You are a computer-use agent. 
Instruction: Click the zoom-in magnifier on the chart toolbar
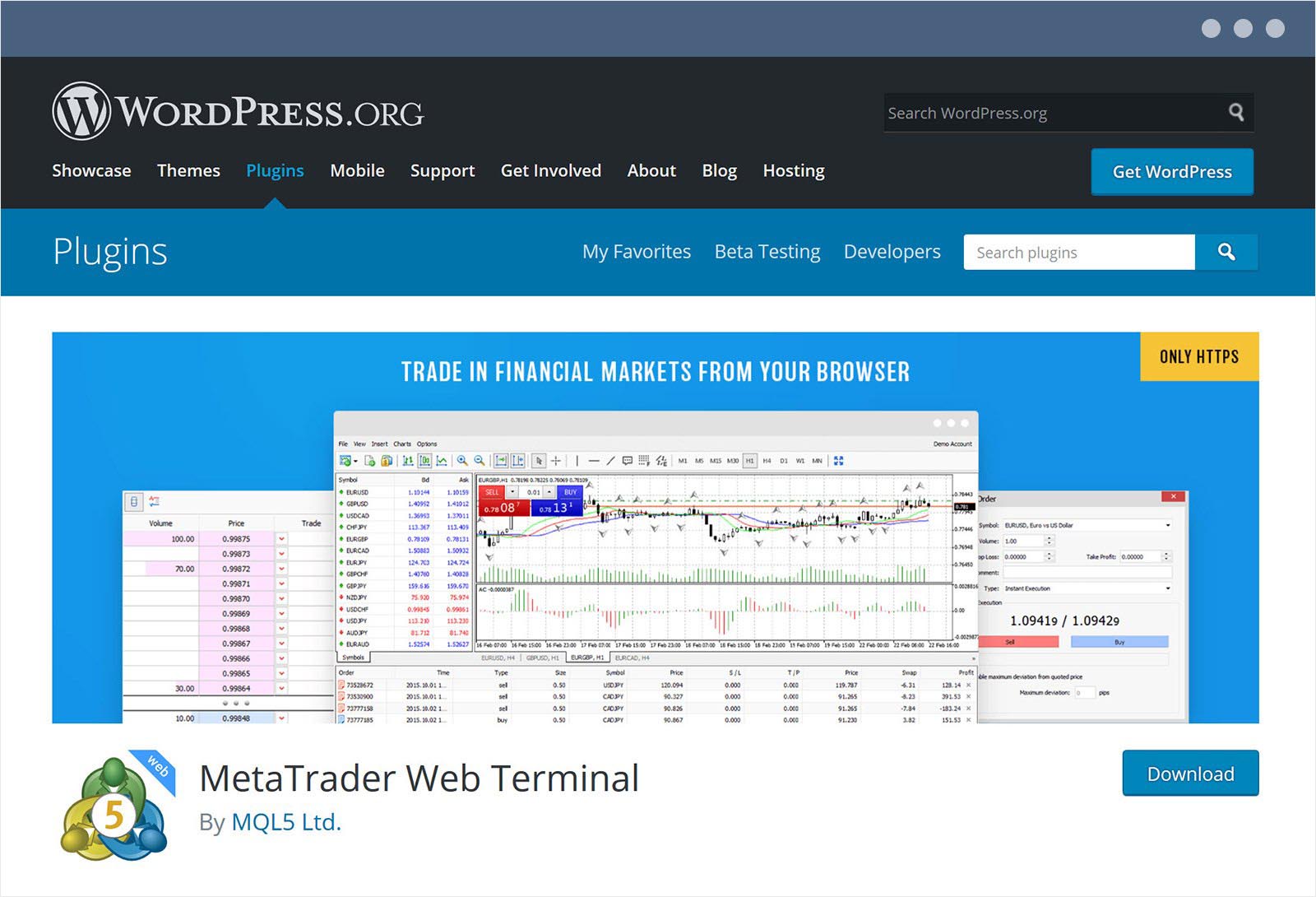(462, 460)
